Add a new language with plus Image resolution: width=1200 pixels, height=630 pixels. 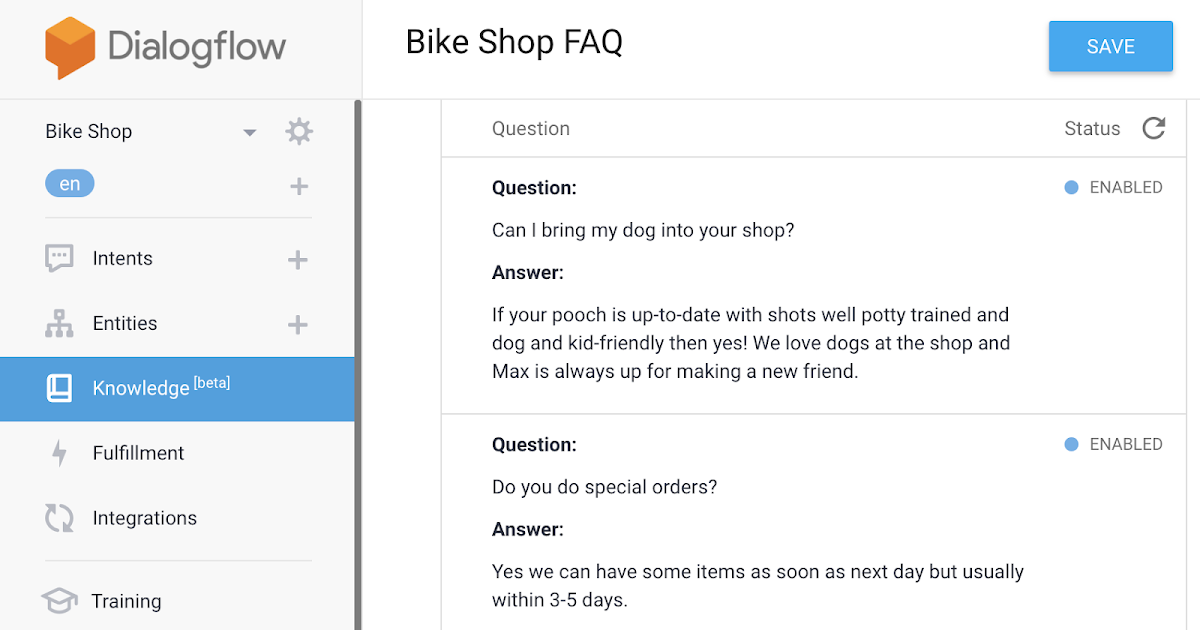click(x=299, y=186)
